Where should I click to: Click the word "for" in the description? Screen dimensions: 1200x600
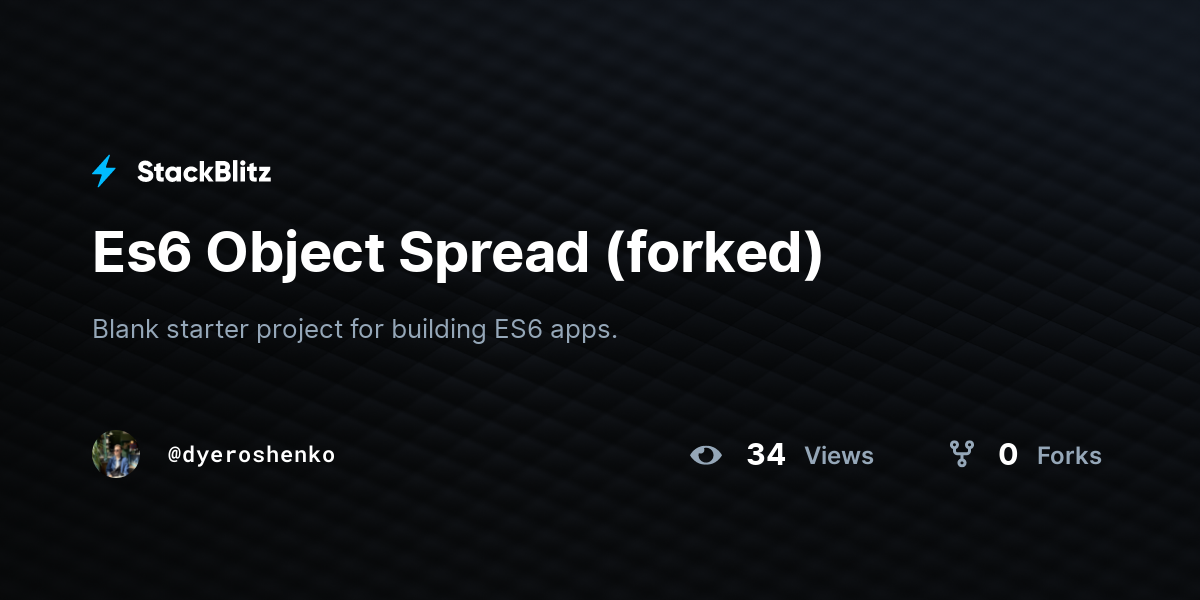[x=367, y=329]
